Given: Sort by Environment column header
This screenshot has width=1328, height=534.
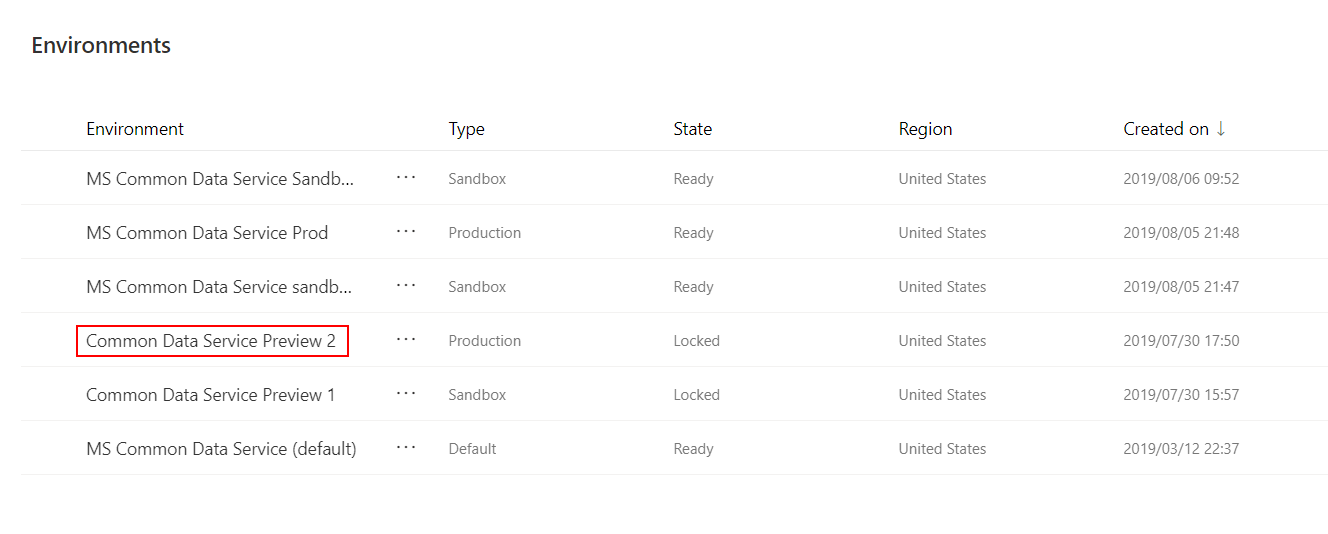Looking at the screenshot, I should tap(135, 129).
